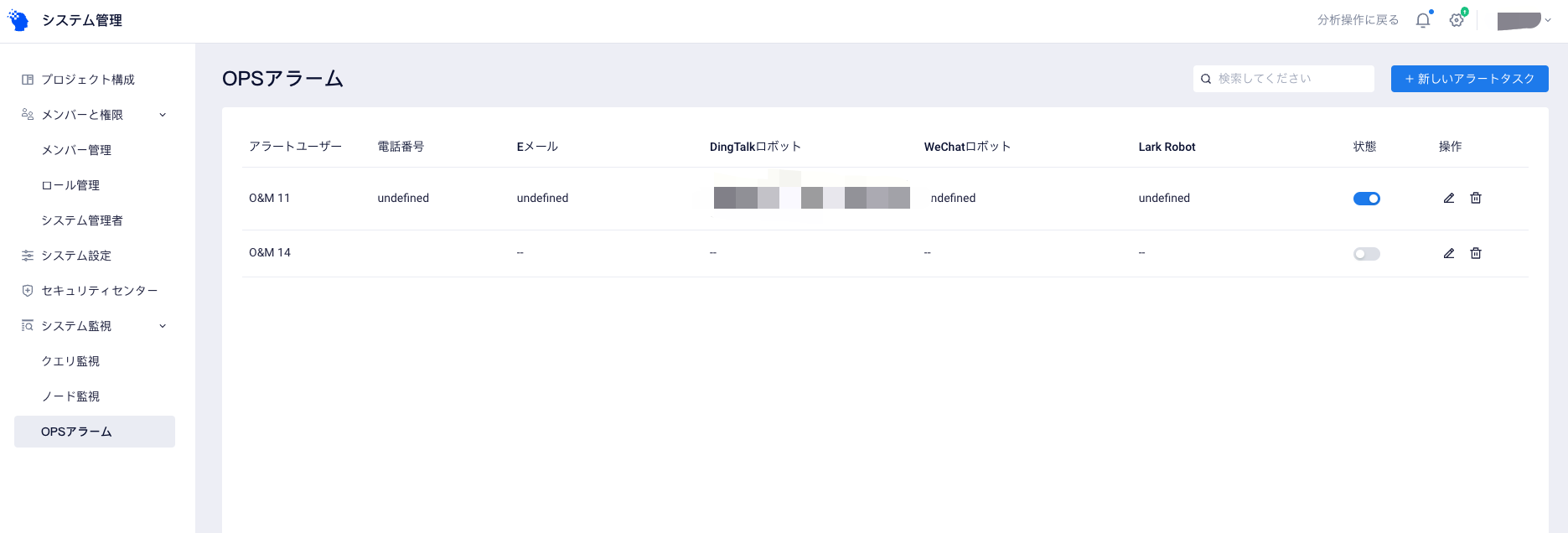
Task: Click the アラートユーザー column header
Action: [295, 147]
